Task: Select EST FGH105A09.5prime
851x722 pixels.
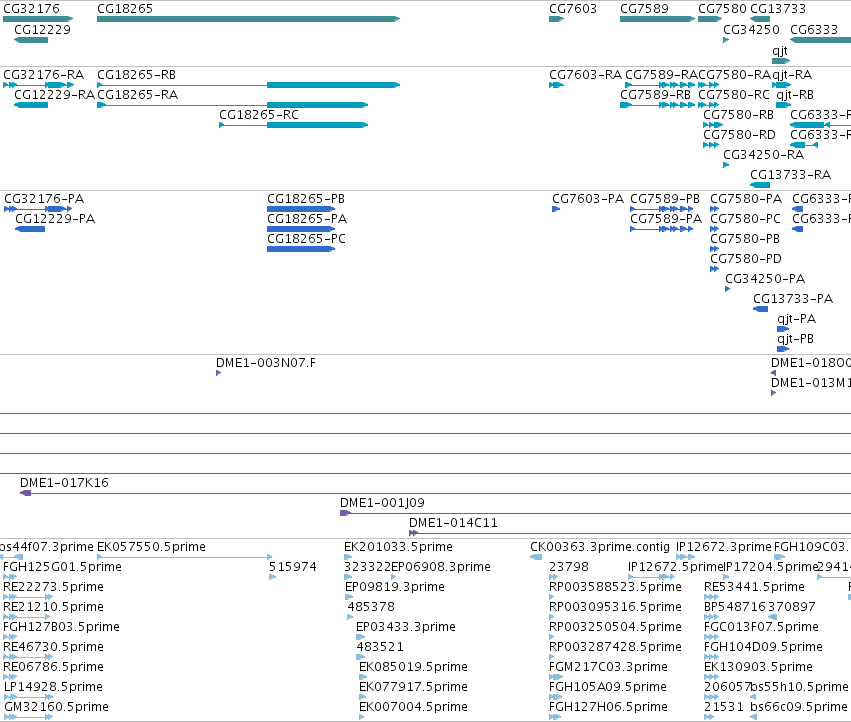Action: (x=555, y=698)
